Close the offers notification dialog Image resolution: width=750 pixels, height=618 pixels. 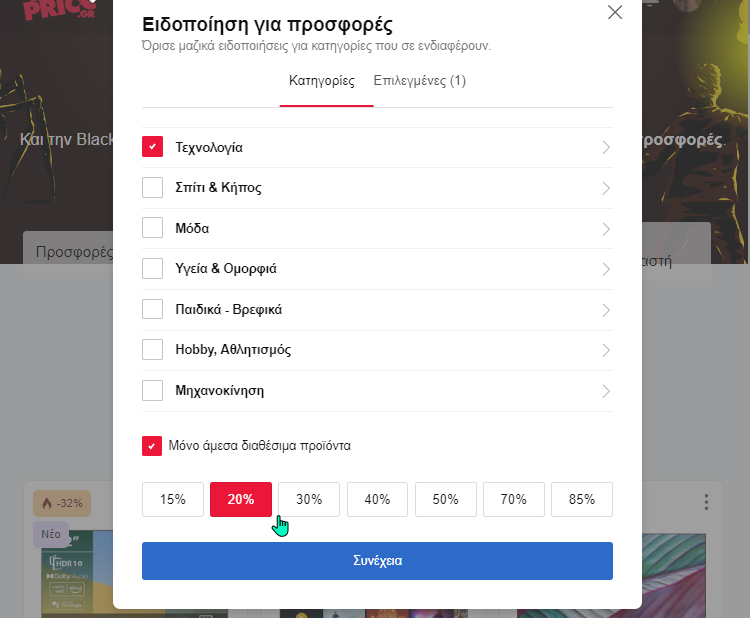pyautogui.click(x=615, y=12)
